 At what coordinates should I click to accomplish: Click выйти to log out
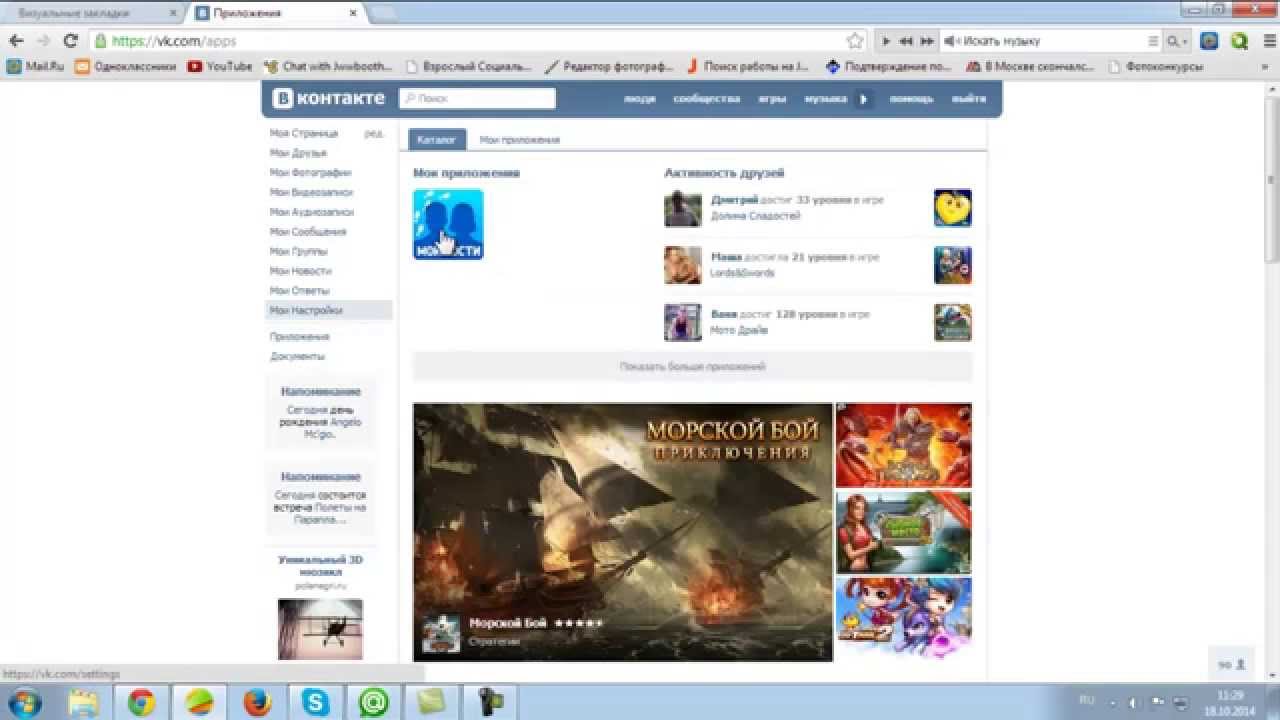point(968,99)
